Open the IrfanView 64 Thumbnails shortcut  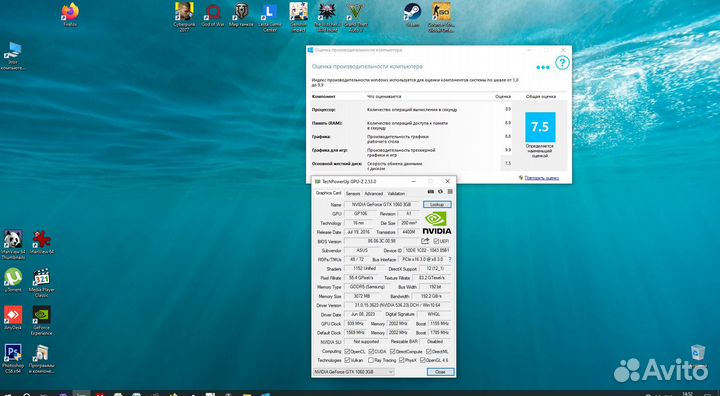13,244
